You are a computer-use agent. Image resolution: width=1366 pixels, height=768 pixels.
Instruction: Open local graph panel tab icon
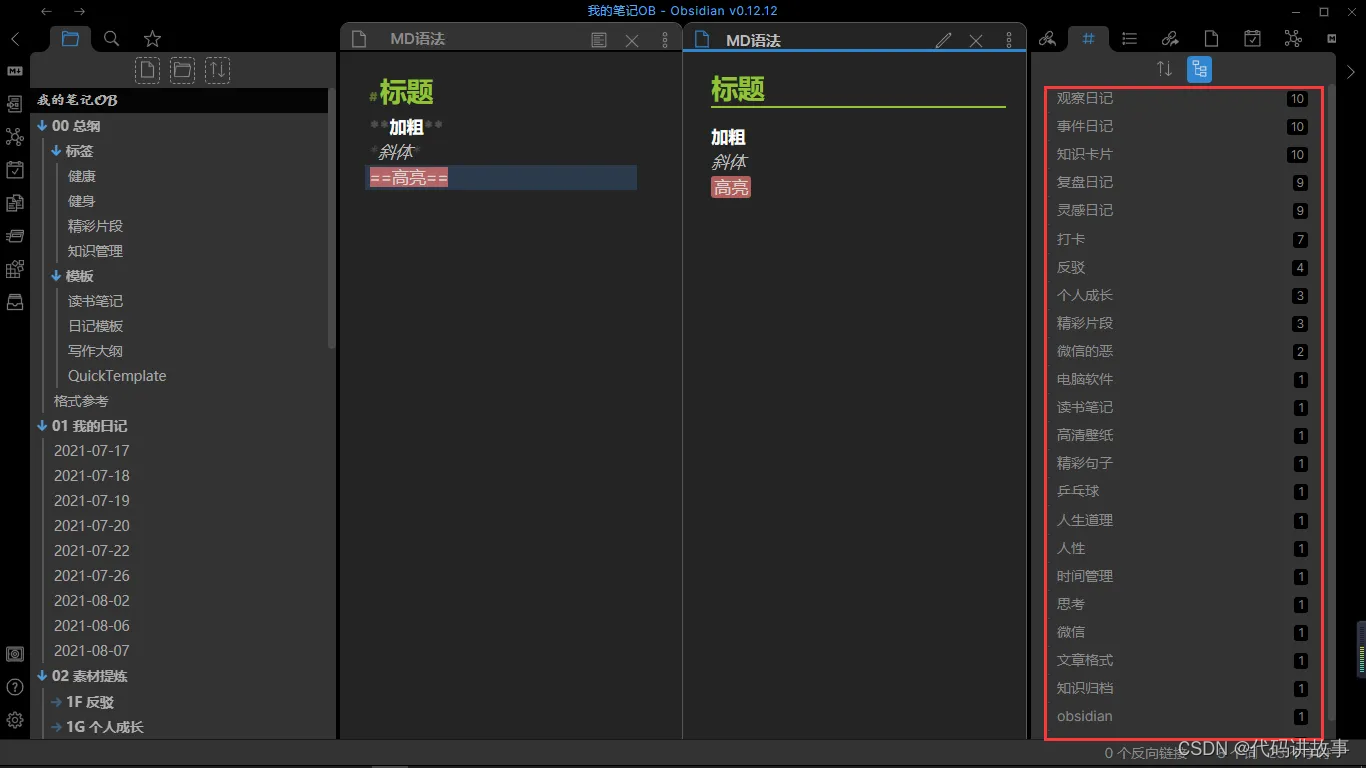[1293, 39]
